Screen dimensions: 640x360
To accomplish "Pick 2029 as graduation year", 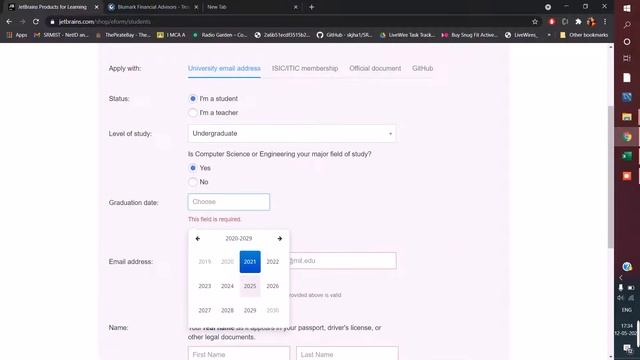I will click(250, 311).
